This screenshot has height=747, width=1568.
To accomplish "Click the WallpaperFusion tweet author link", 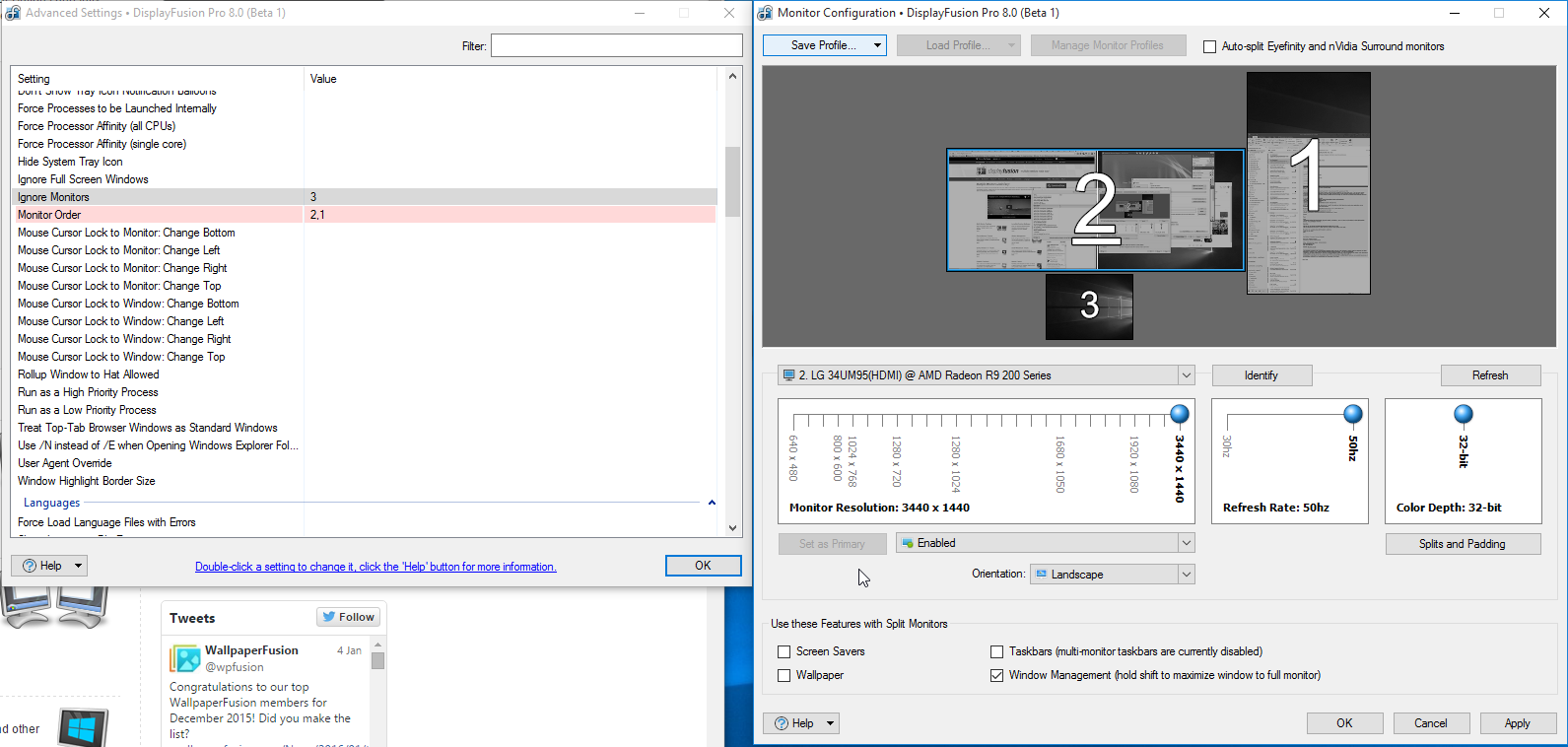I will tap(251, 650).
